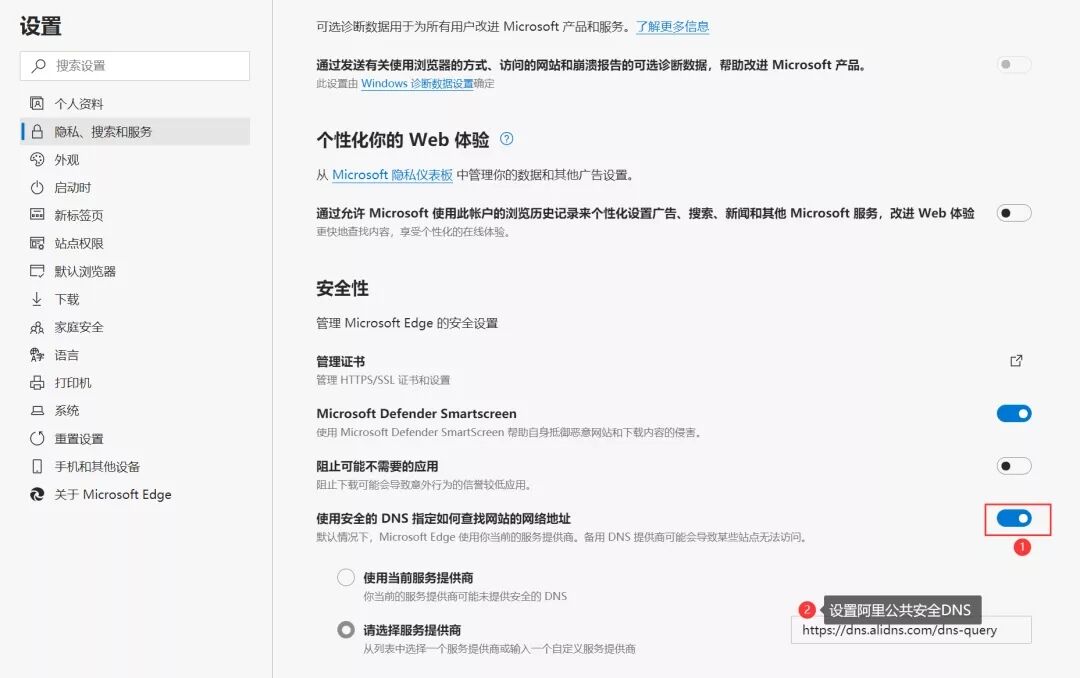1080x678 pixels.
Task: Open the Microsoft 隐私仪表板 link
Action: click(x=392, y=175)
